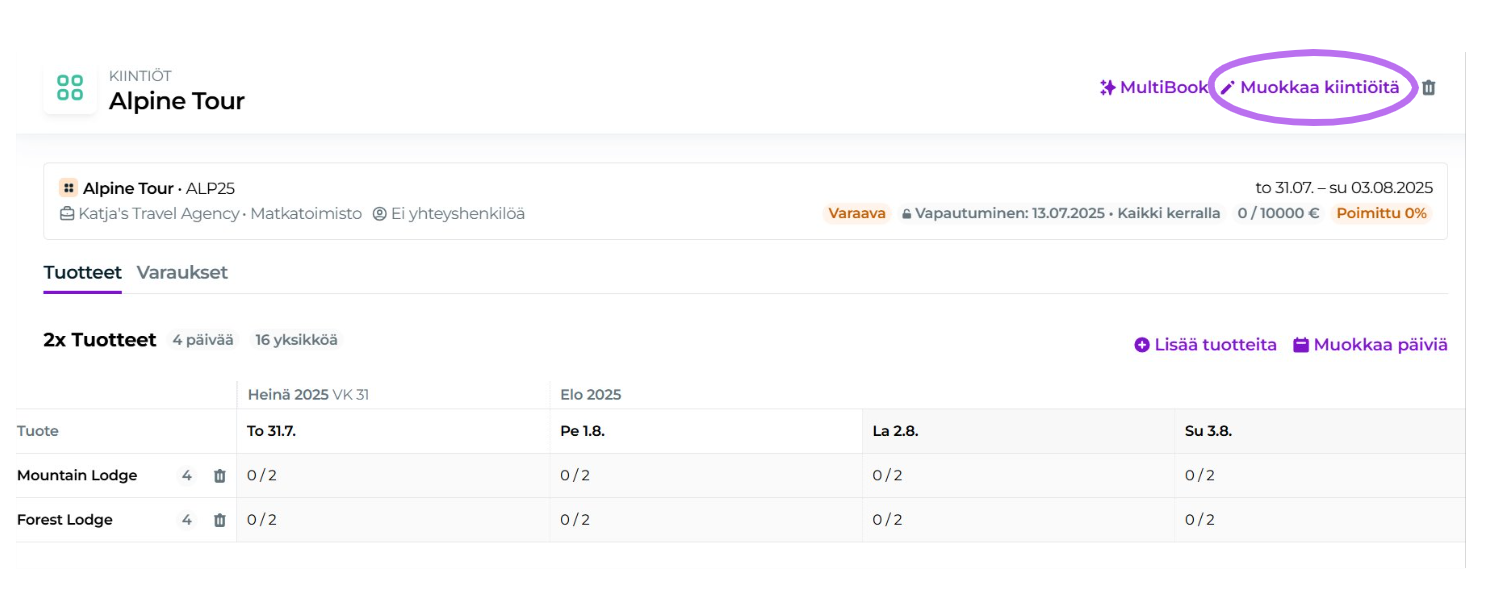Image resolution: width=1498 pixels, height=603 pixels.
Task: Delete the Mountain Lodge product row
Action: coord(220,476)
